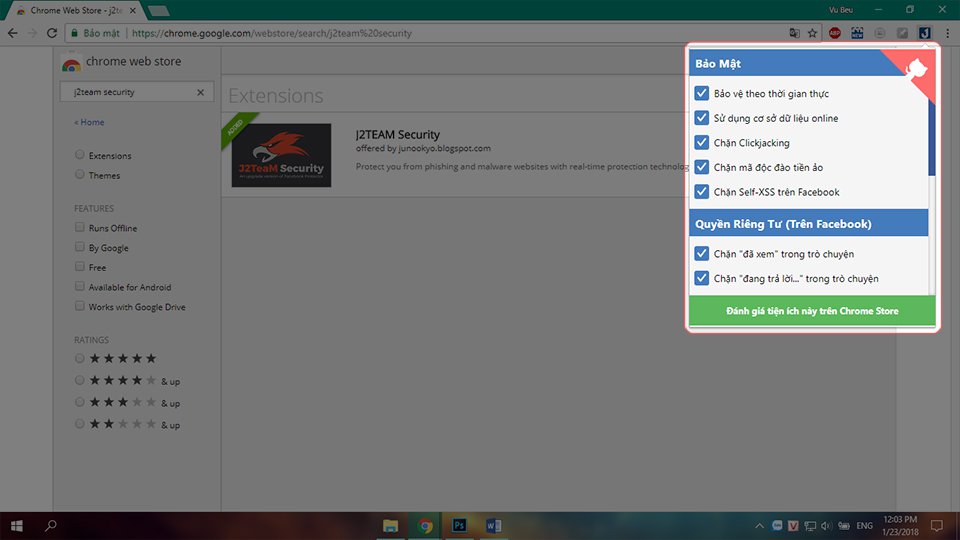The image size is (960, 540).
Task: Switch to Chrome in the taskbar
Action: point(425,525)
